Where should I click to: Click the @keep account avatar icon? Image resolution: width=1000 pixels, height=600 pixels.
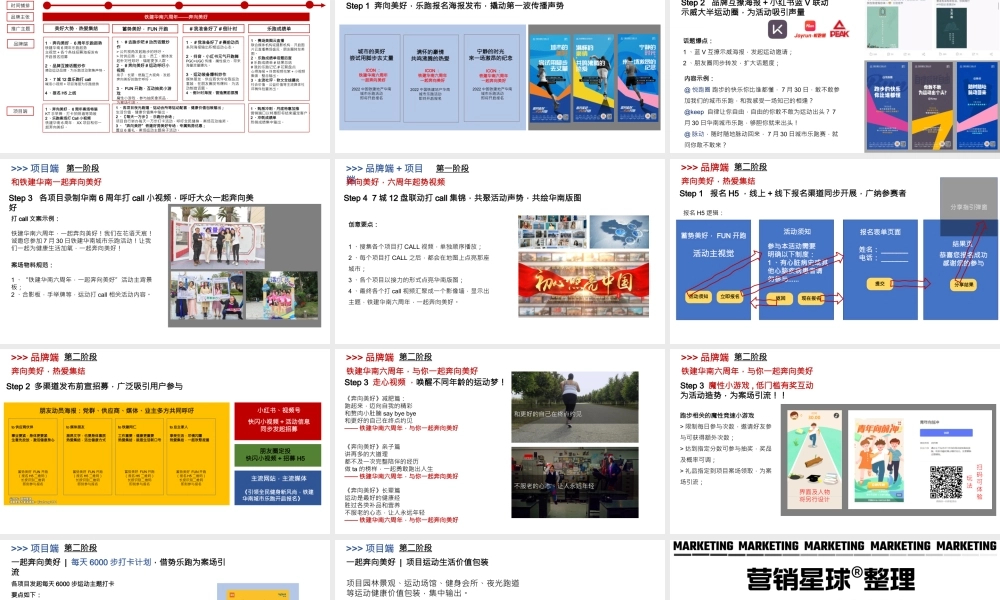[x=687, y=110]
